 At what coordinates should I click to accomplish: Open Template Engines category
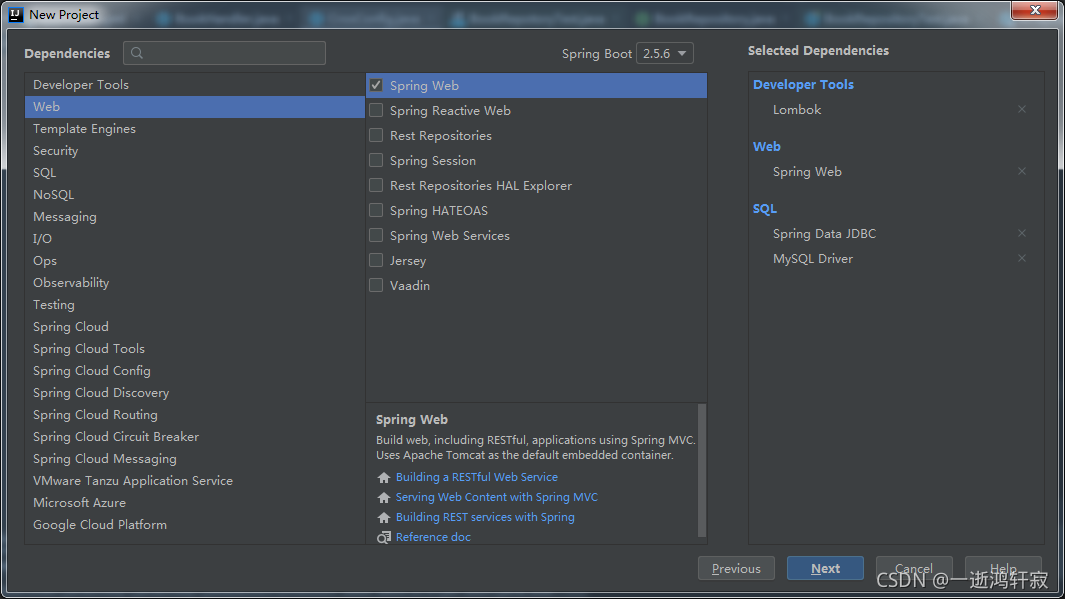(x=195, y=129)
